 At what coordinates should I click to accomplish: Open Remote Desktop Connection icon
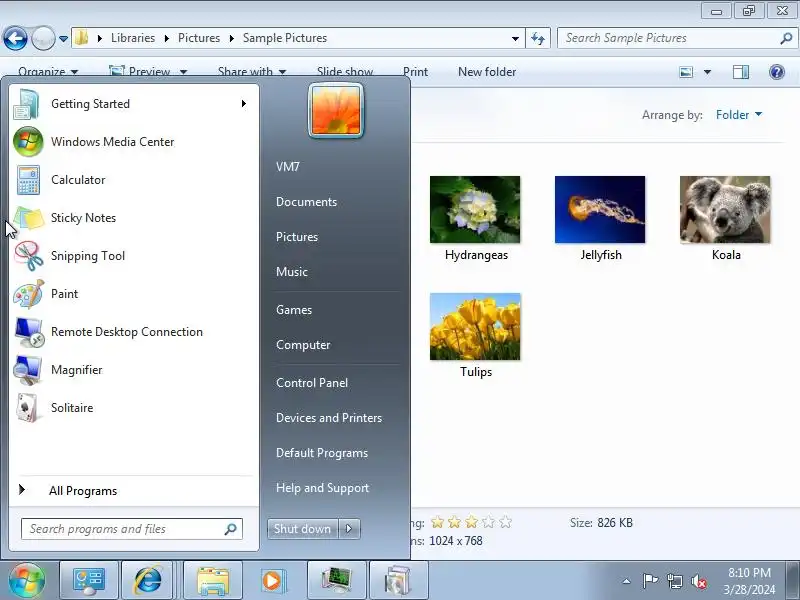coord(29,332)
